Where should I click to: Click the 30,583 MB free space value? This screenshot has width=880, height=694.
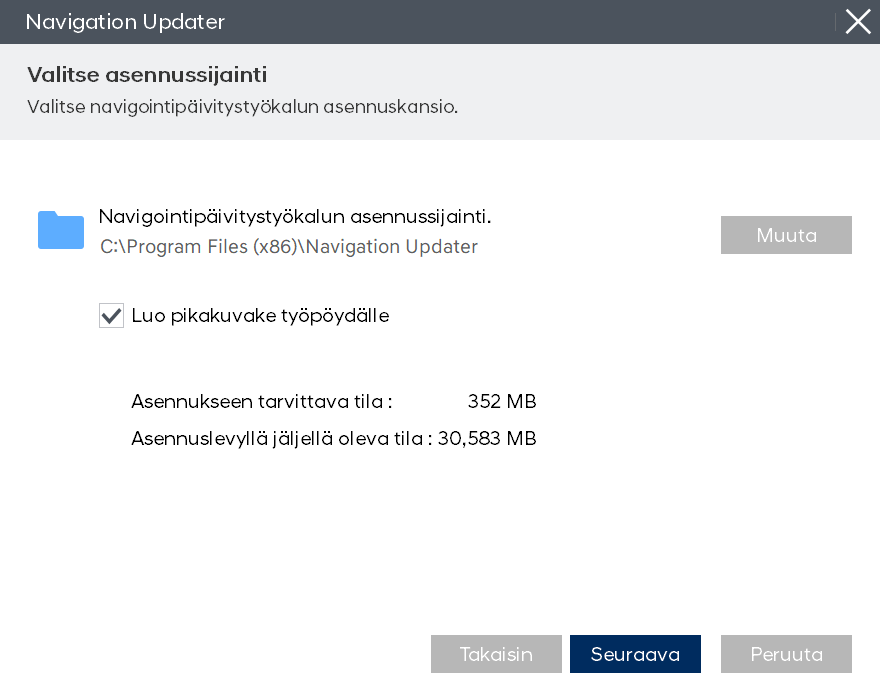(x=487, y=438)
